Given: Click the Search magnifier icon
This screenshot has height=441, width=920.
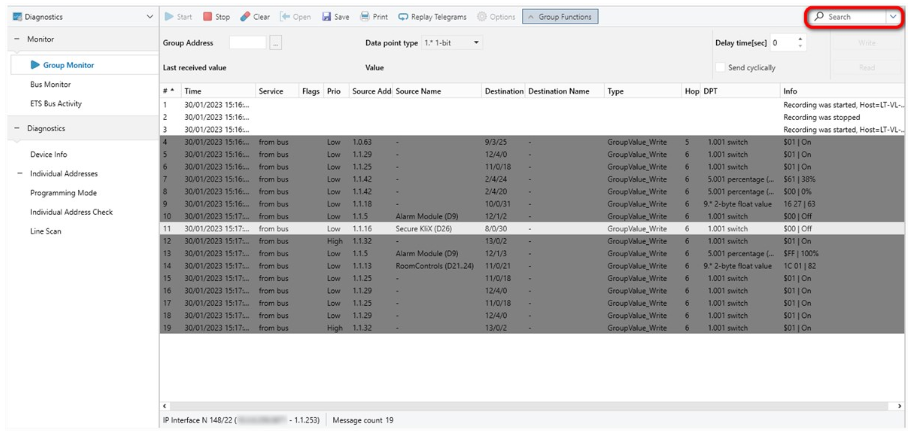Looking at the screenshot, I should pos(819,17).
